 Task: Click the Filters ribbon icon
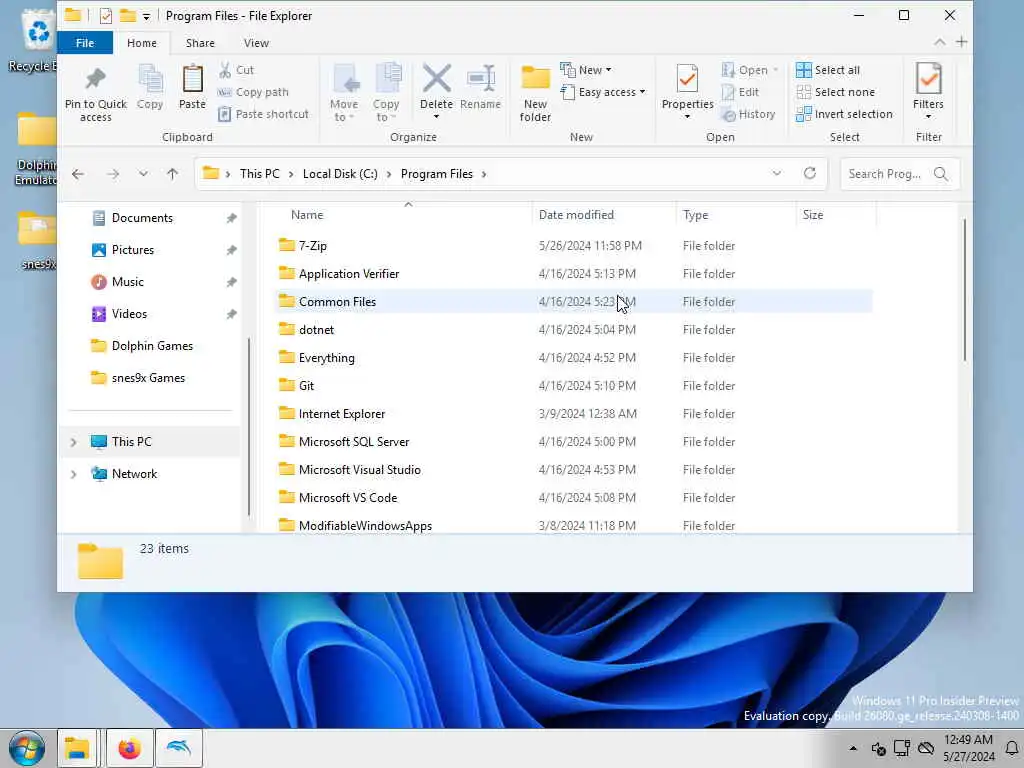tap(928, 78)
